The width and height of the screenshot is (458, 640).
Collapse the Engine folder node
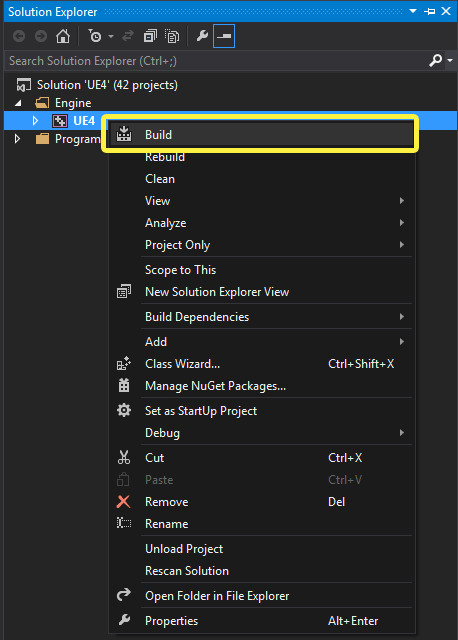[x=18, y=103]
